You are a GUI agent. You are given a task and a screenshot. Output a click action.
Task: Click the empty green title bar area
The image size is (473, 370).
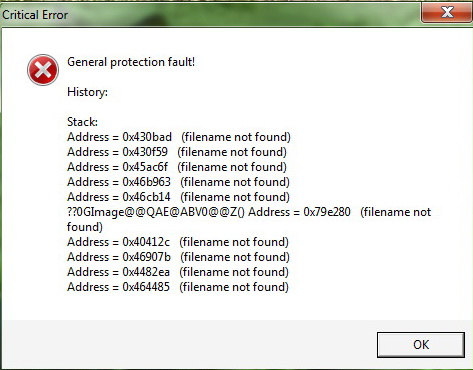point(243,14)
